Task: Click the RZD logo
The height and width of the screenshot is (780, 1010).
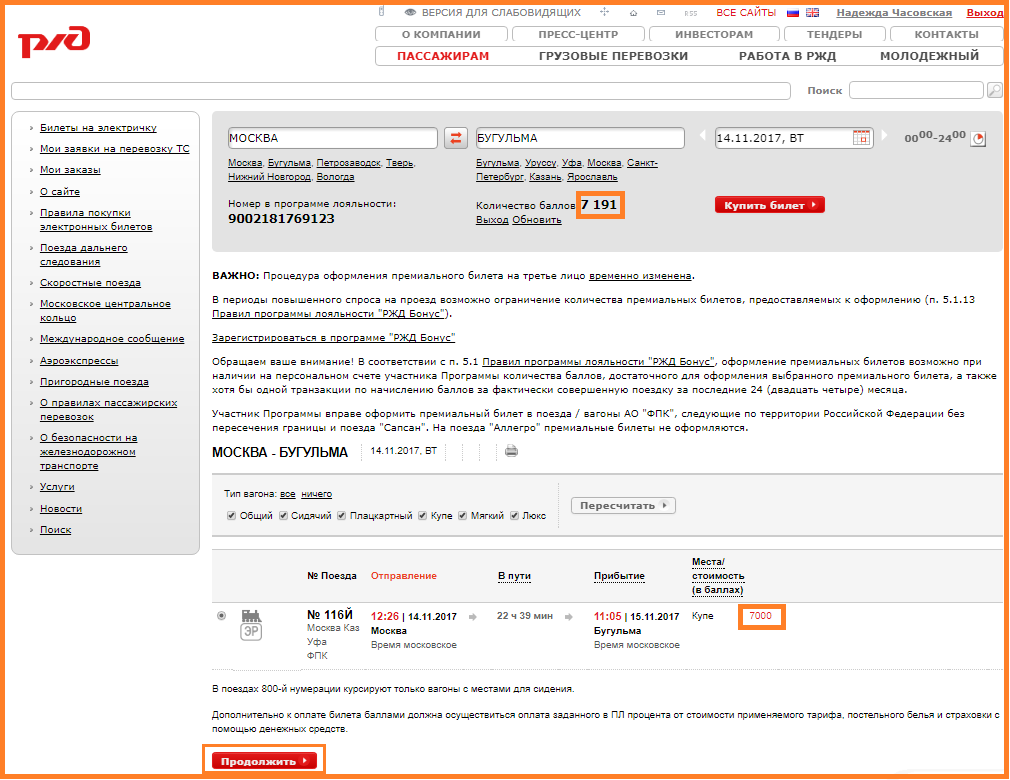Action: click(54, 42)
